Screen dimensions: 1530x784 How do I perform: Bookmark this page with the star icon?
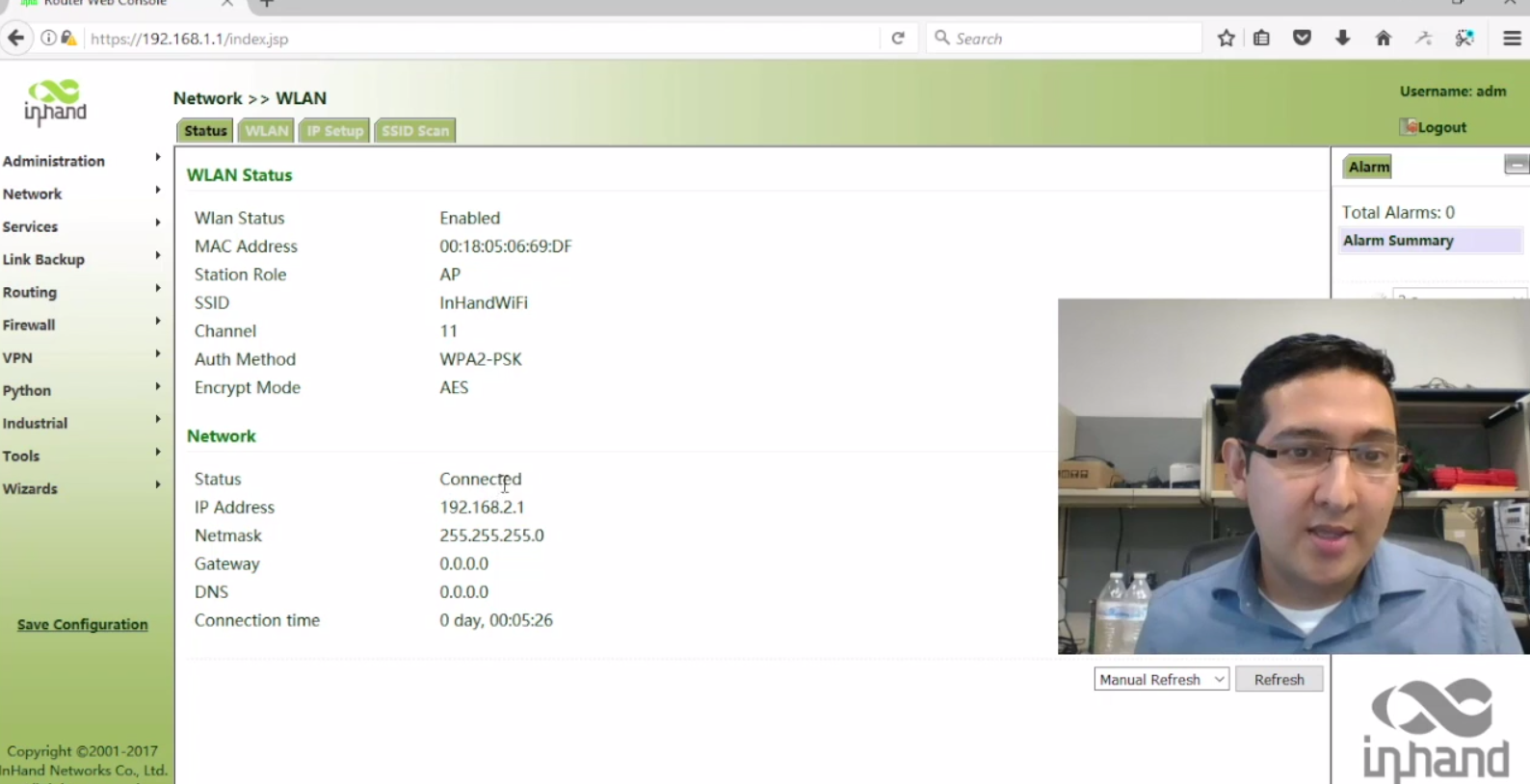[x=1226, y=39]
